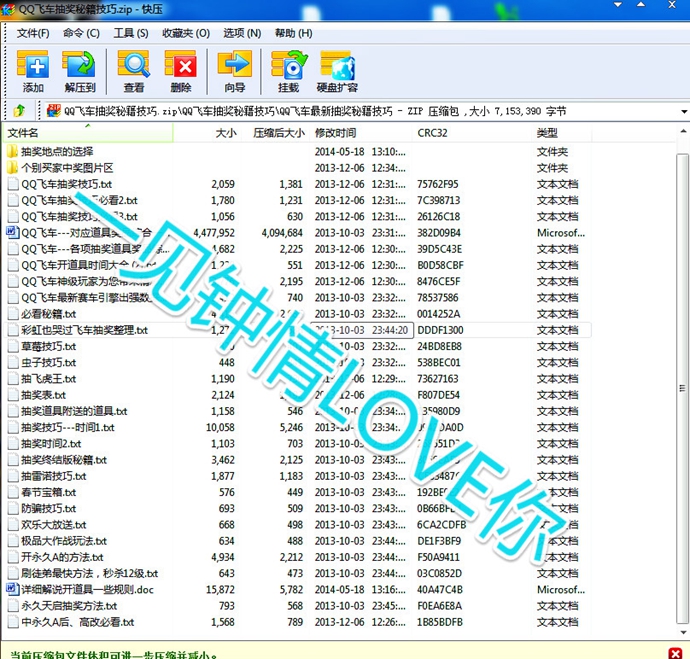Click the Word icon of QQ飞车---对应道具 file
690x659 pixels.
point(13,232)
